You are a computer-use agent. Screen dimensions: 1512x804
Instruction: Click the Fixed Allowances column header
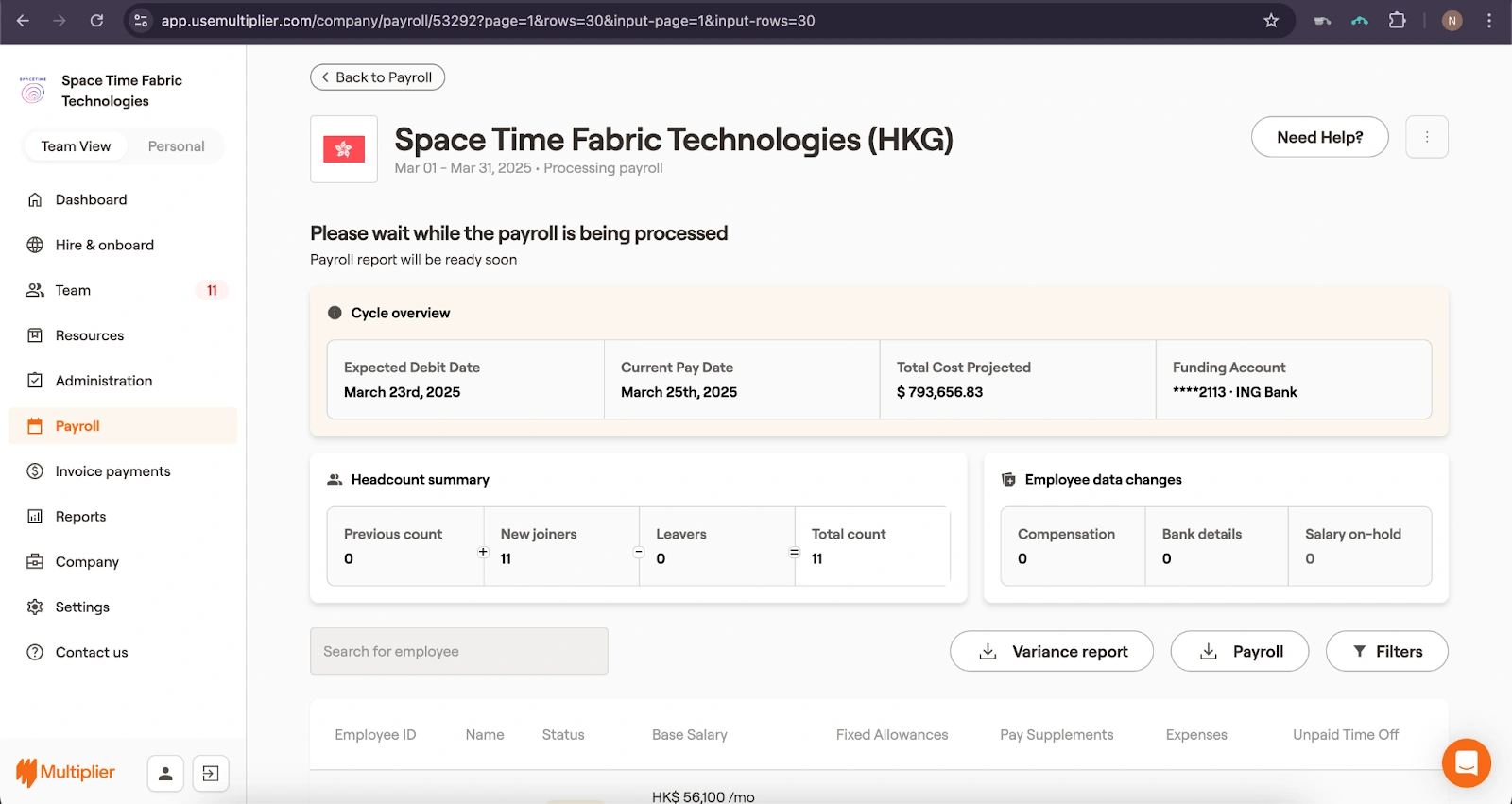click(x=892, y=734)
